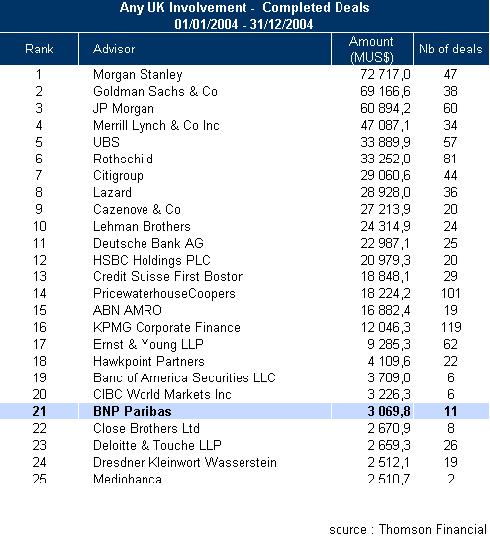This screenshot has width=490, height=539.
Task: Select the amount 12 046,3
Action: click(x=385, y=327)
